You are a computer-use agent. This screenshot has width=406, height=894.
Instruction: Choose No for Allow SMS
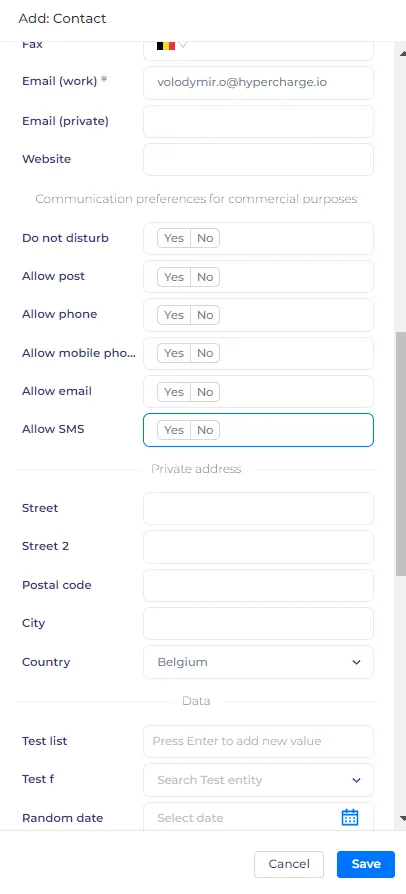click(x=205, y=430)
